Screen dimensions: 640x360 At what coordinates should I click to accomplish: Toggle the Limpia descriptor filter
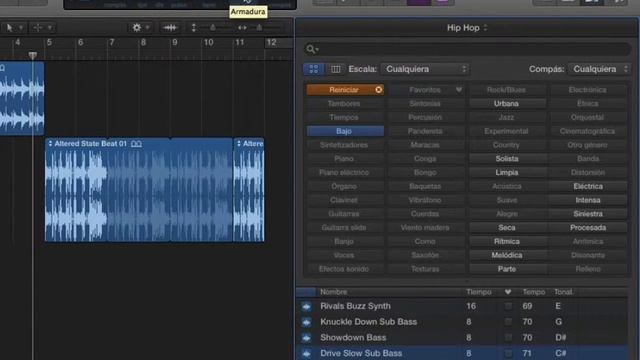click(x=506, y=173)
